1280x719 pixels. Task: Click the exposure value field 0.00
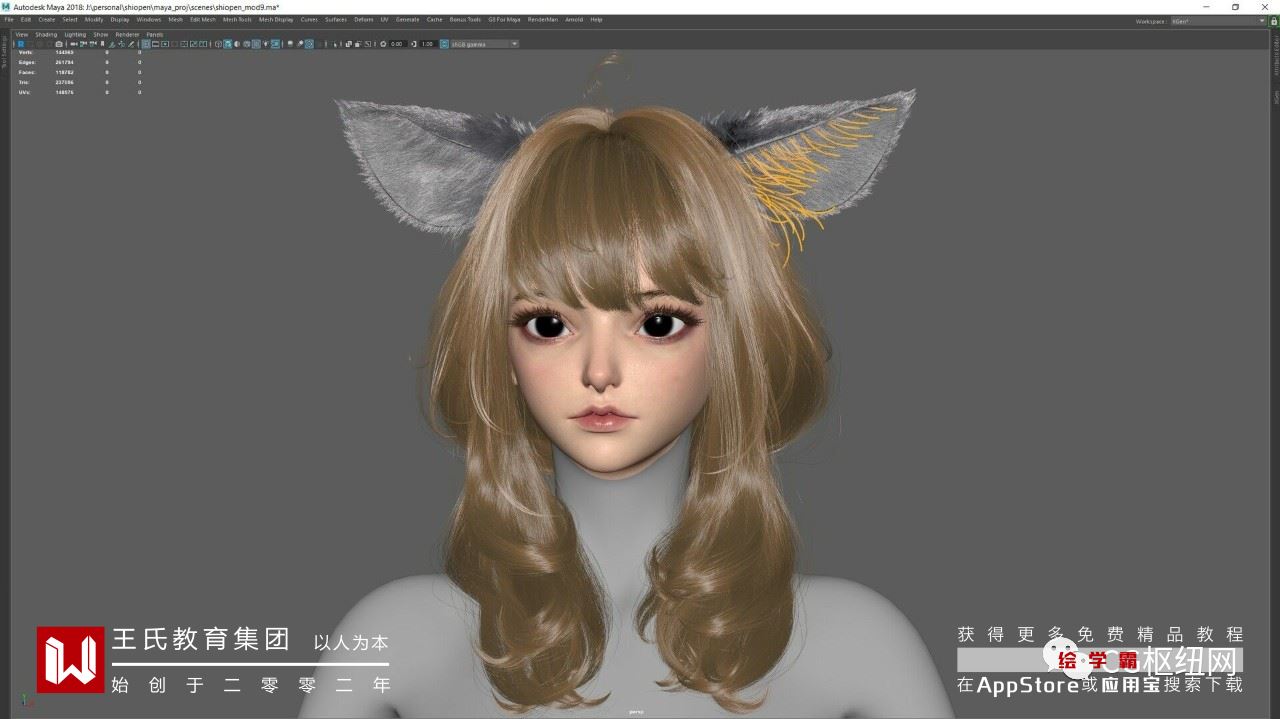(x=397, y=44)
